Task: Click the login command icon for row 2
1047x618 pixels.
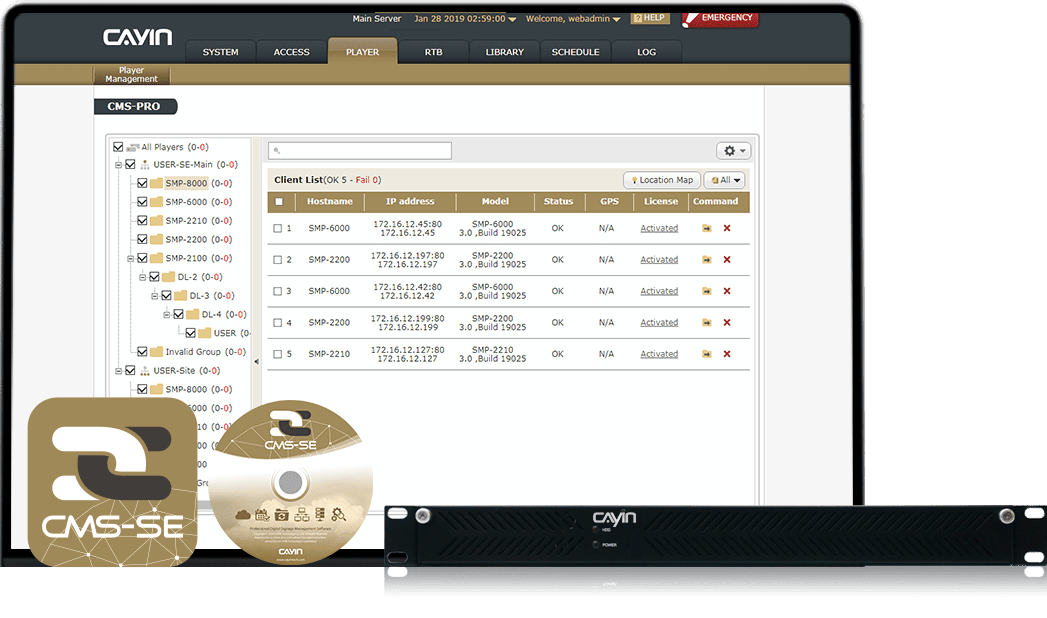Action: point(706,260)
